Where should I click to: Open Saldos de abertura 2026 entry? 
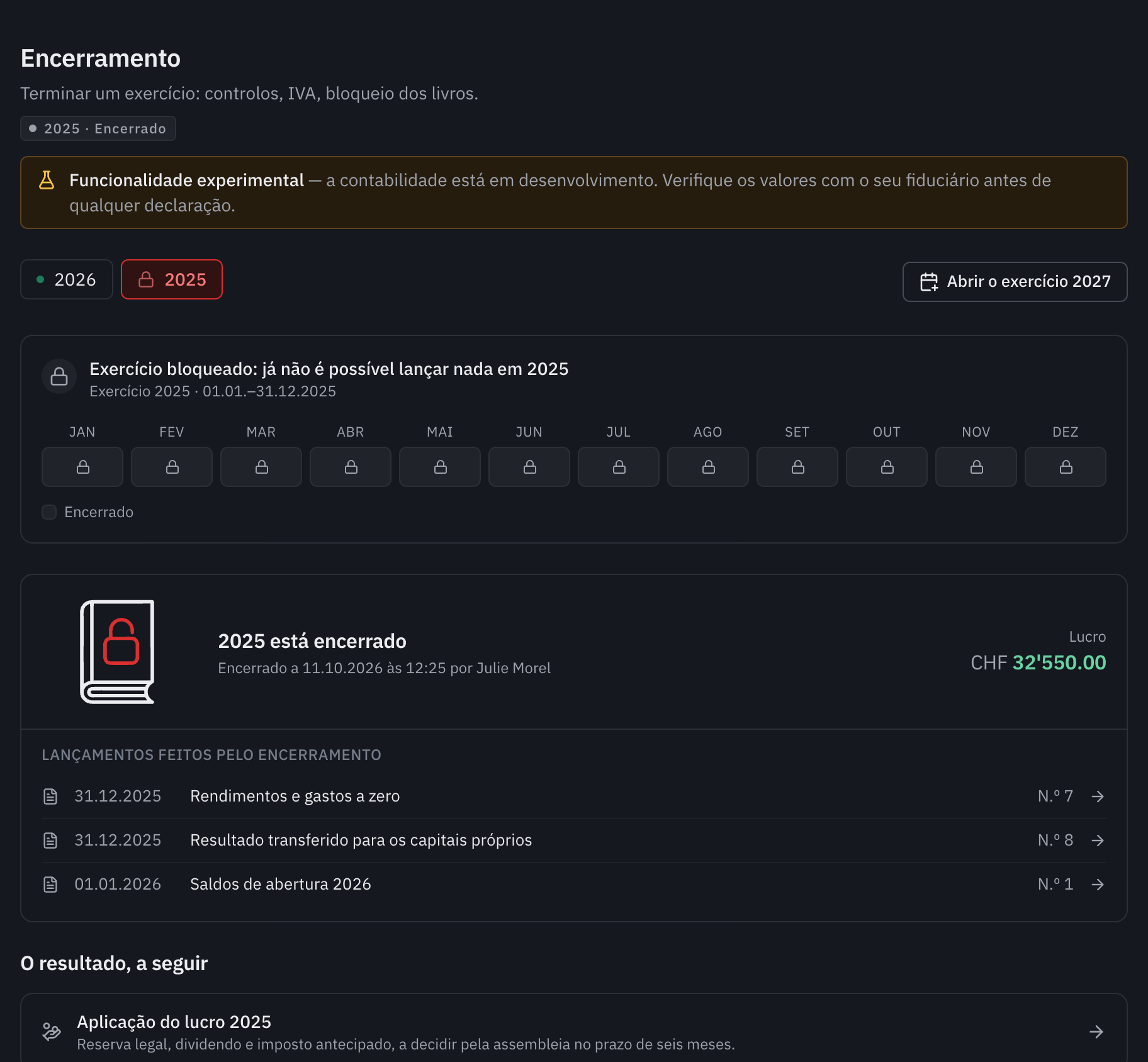574,885
